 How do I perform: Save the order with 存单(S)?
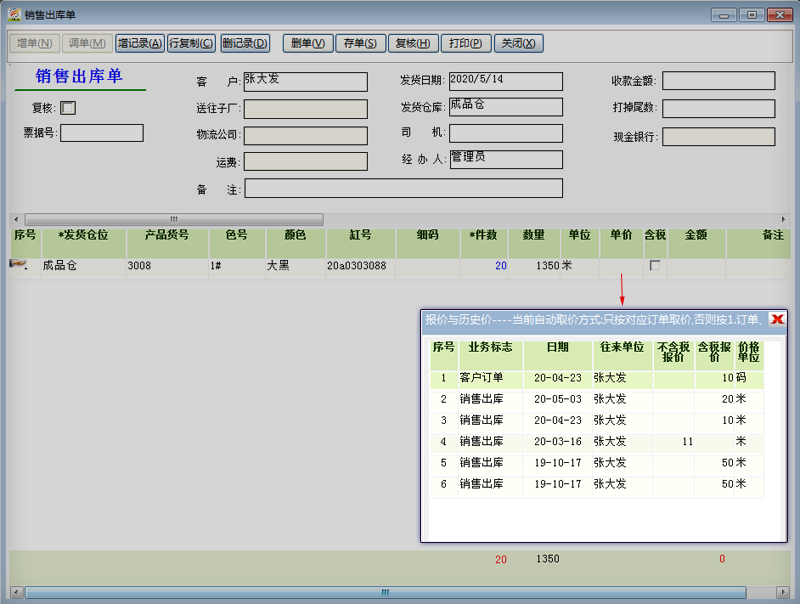click(x=359, y=43)
